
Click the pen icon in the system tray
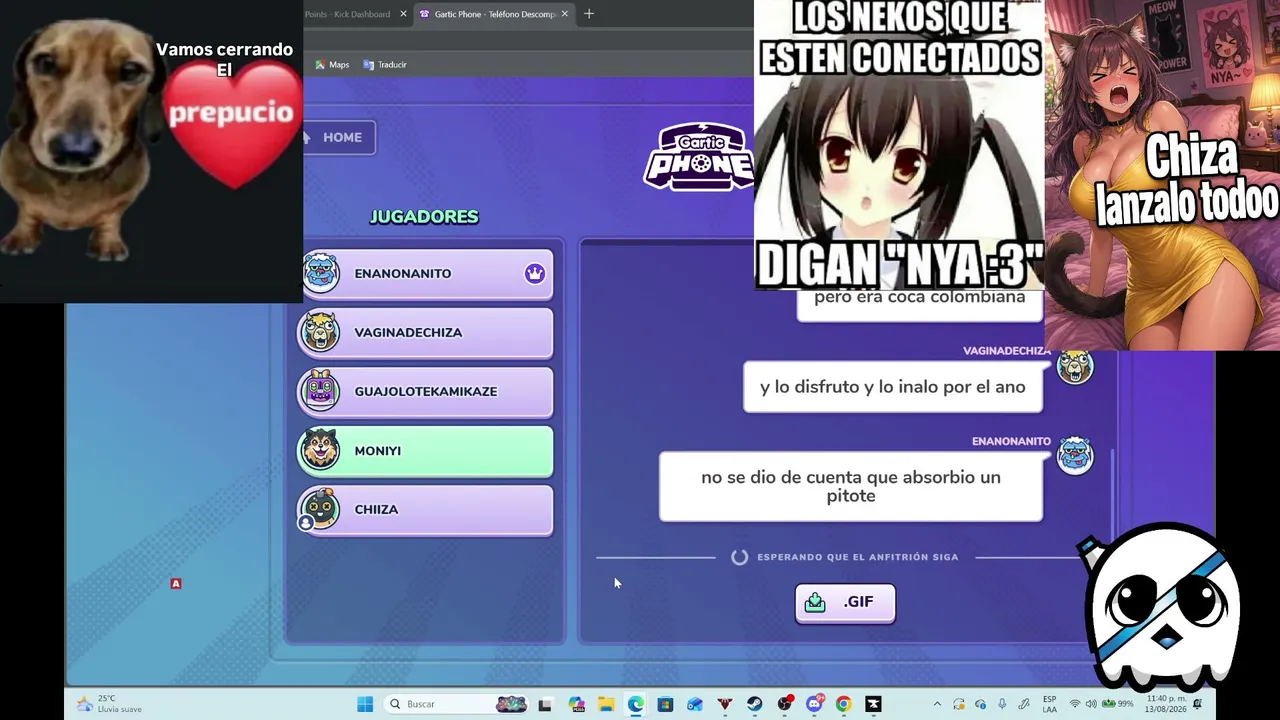tap(1024, 704)
